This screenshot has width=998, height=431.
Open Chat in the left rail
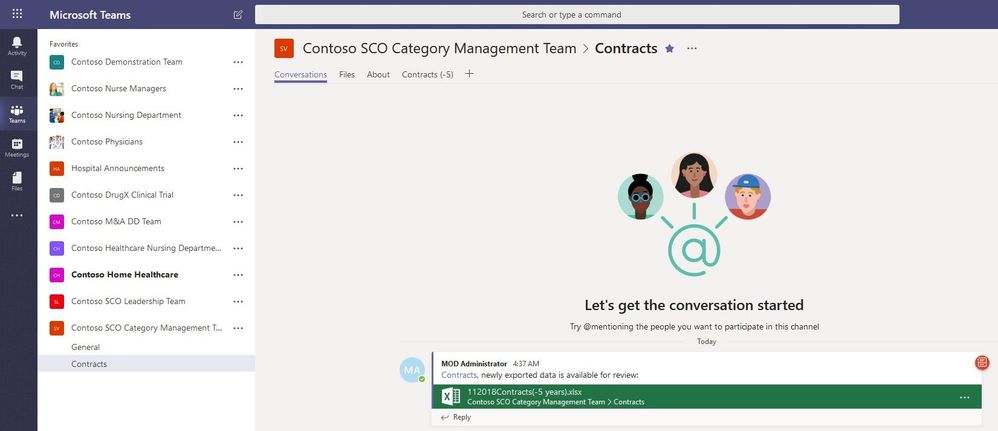(x=17, y=80)
